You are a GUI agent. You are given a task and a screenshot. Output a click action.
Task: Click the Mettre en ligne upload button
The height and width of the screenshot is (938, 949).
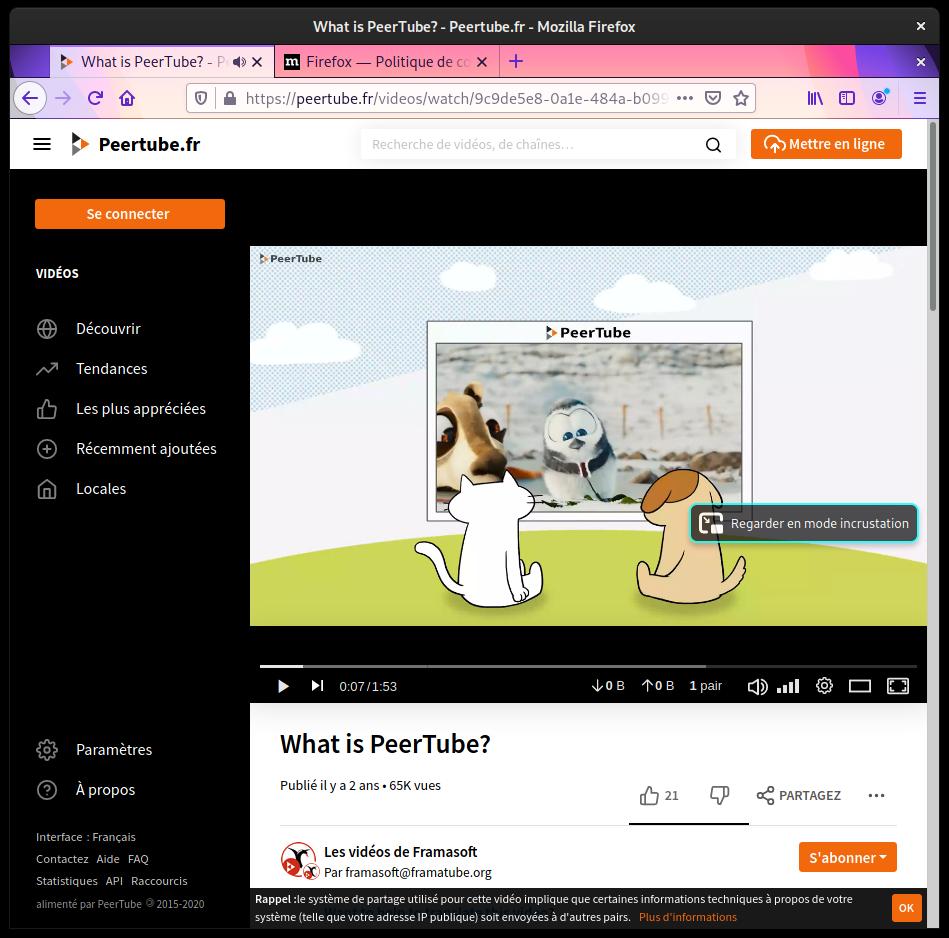click(x=826, y=144)
